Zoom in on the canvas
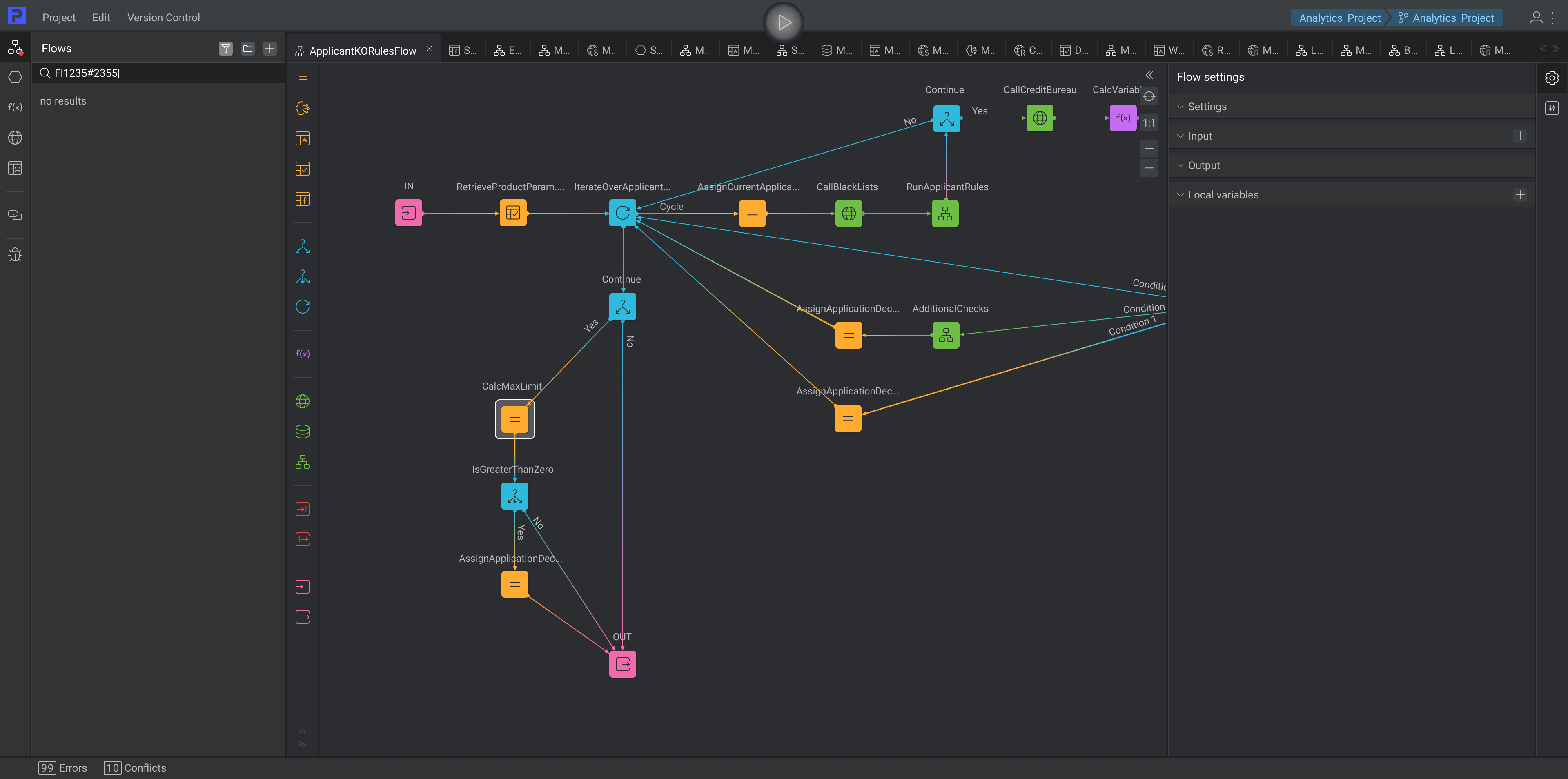Viewport: 1568px width, 779px height. coord(1149,149)
